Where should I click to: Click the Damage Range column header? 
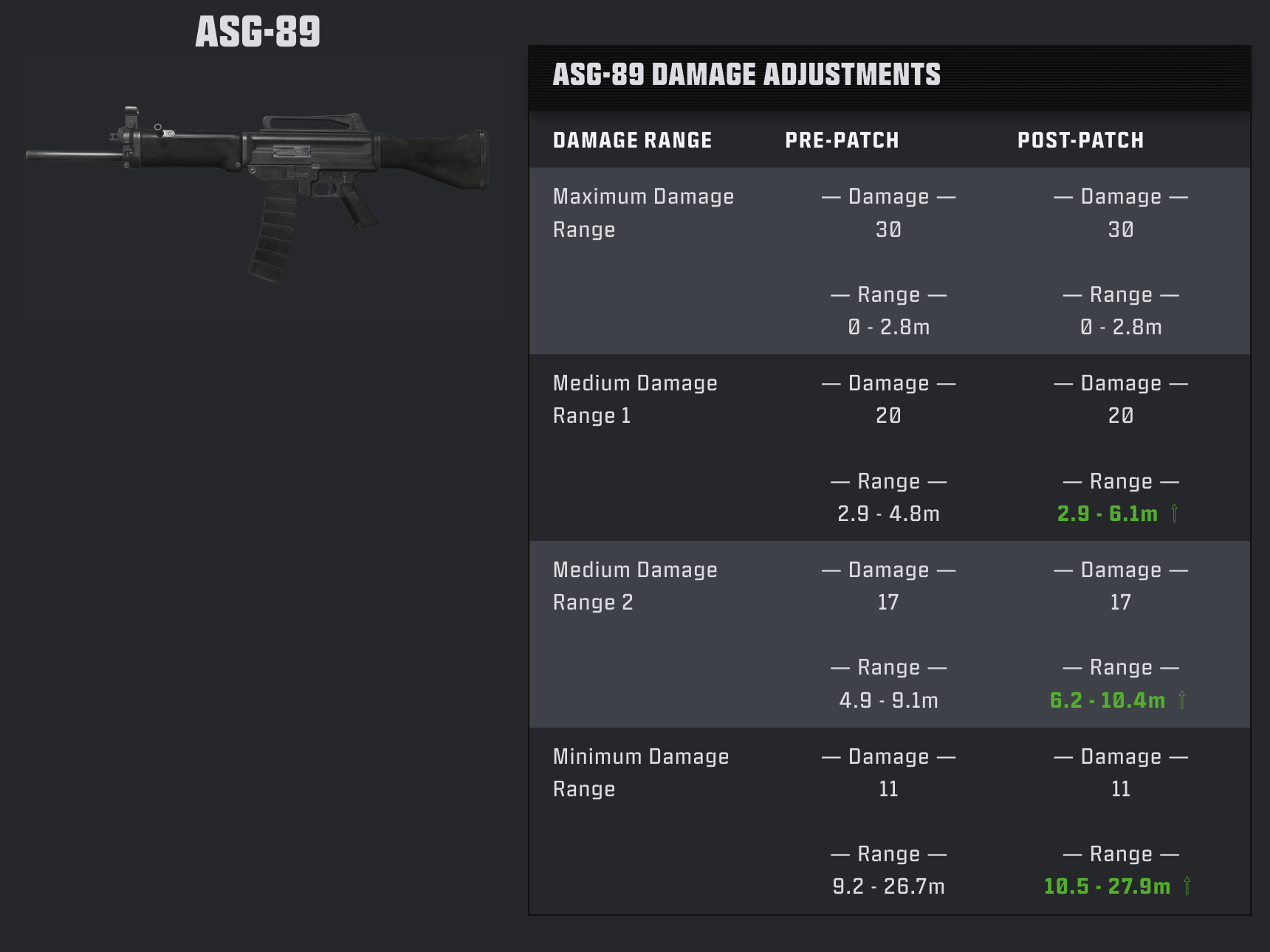pos(633,140)
